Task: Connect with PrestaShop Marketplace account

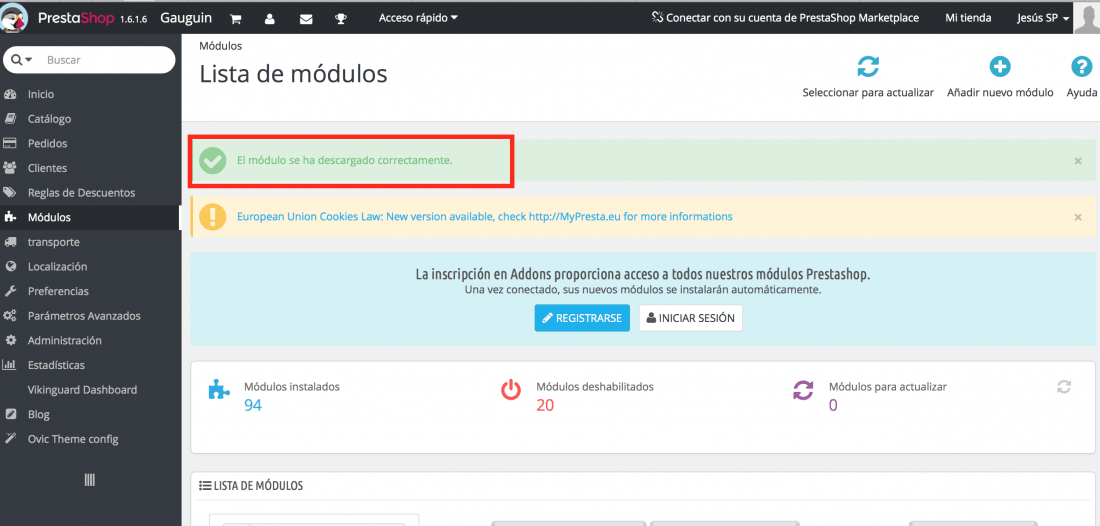Action: (x=785, y=18)
